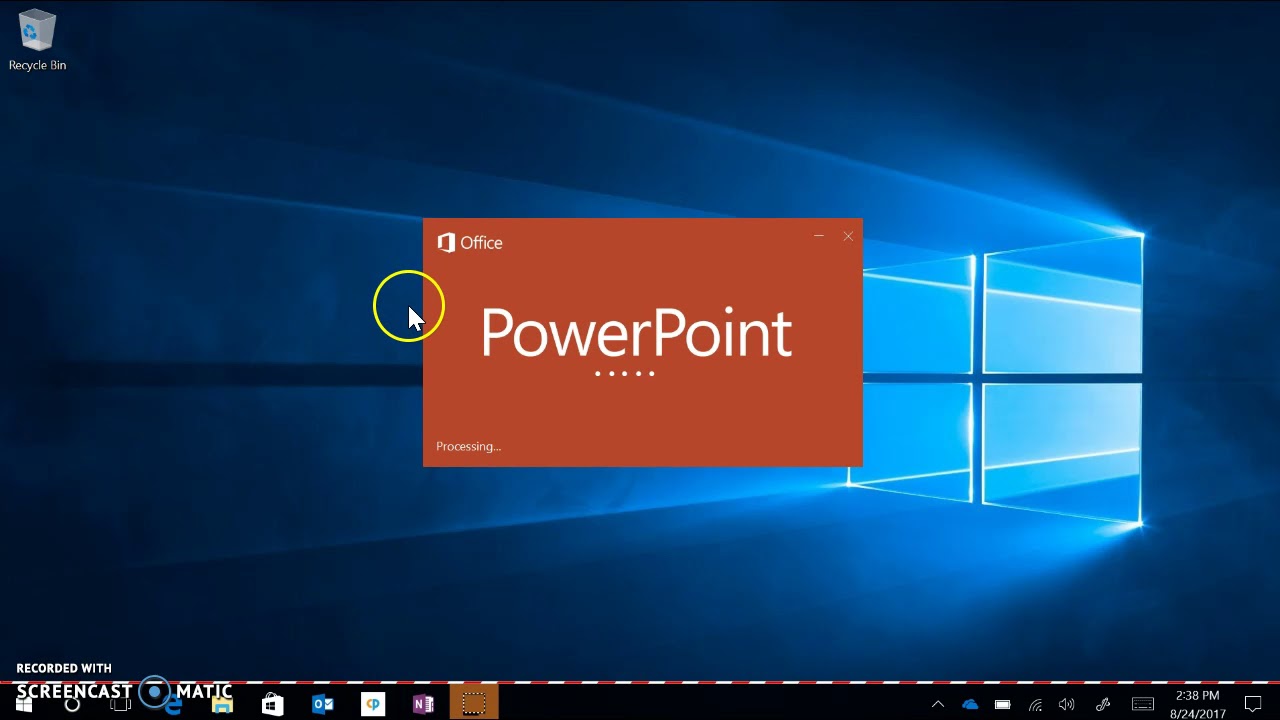The image size is (1280, 720).
Task: Open the volume speaker control
Action: [1067, 705]
